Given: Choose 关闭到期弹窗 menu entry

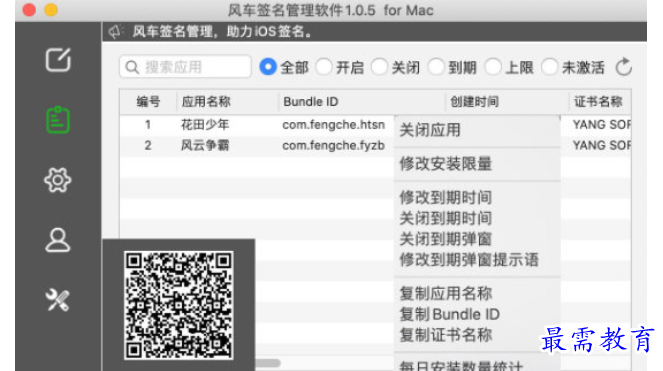Looking at the screenshot, I should pos(446,239).
